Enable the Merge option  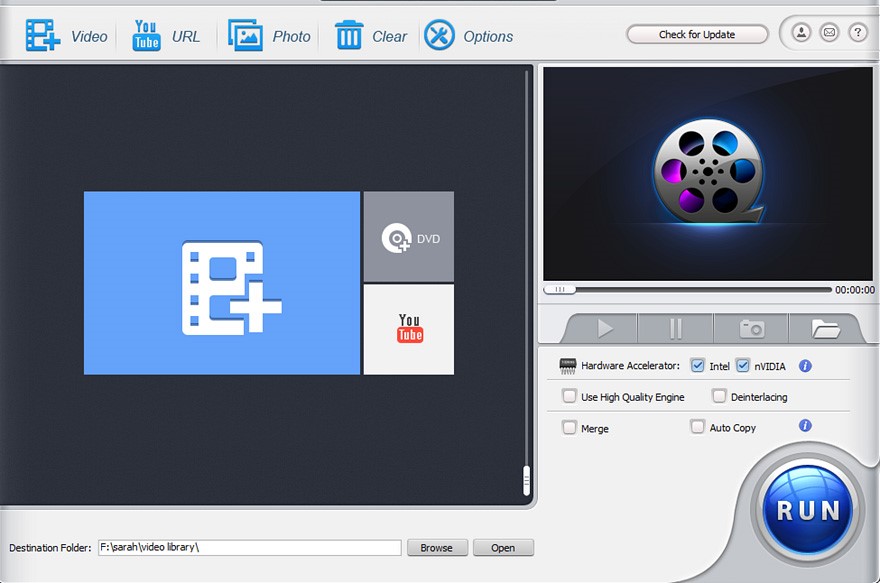click(x=568, y=428)
